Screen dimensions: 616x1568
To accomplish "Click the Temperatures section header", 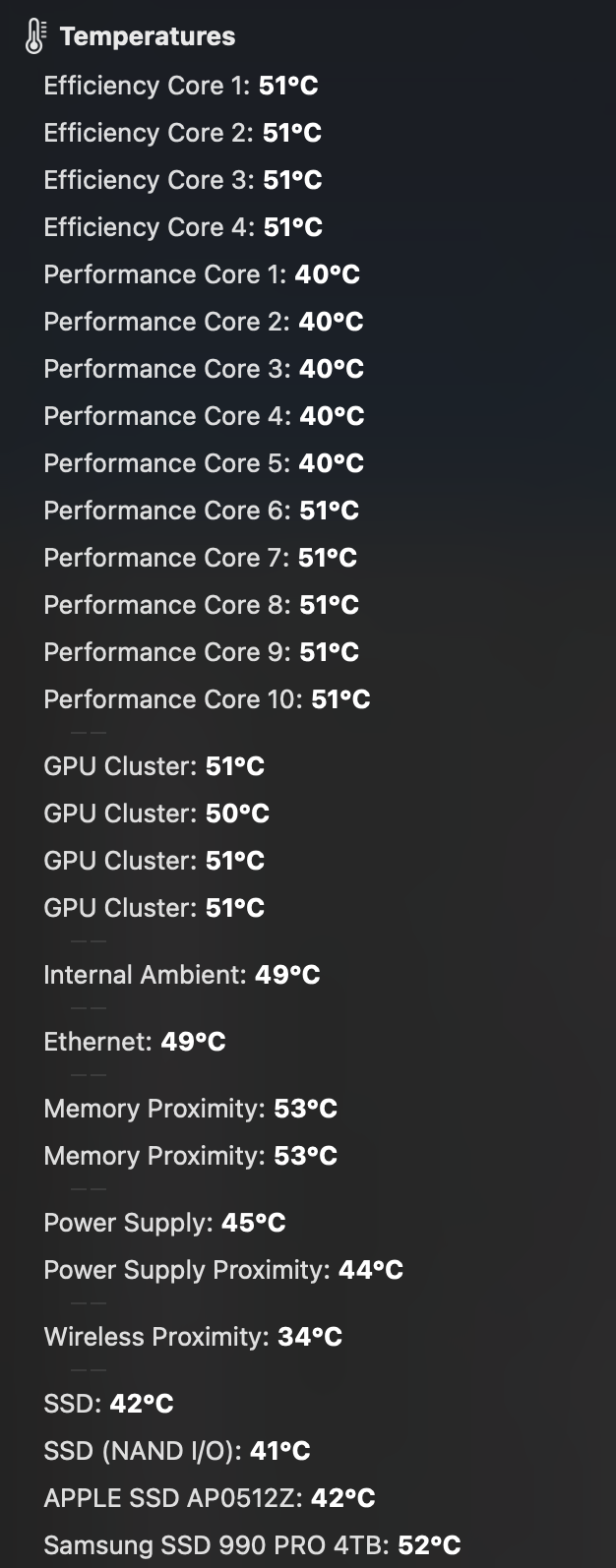I will (x=147, y=36).
